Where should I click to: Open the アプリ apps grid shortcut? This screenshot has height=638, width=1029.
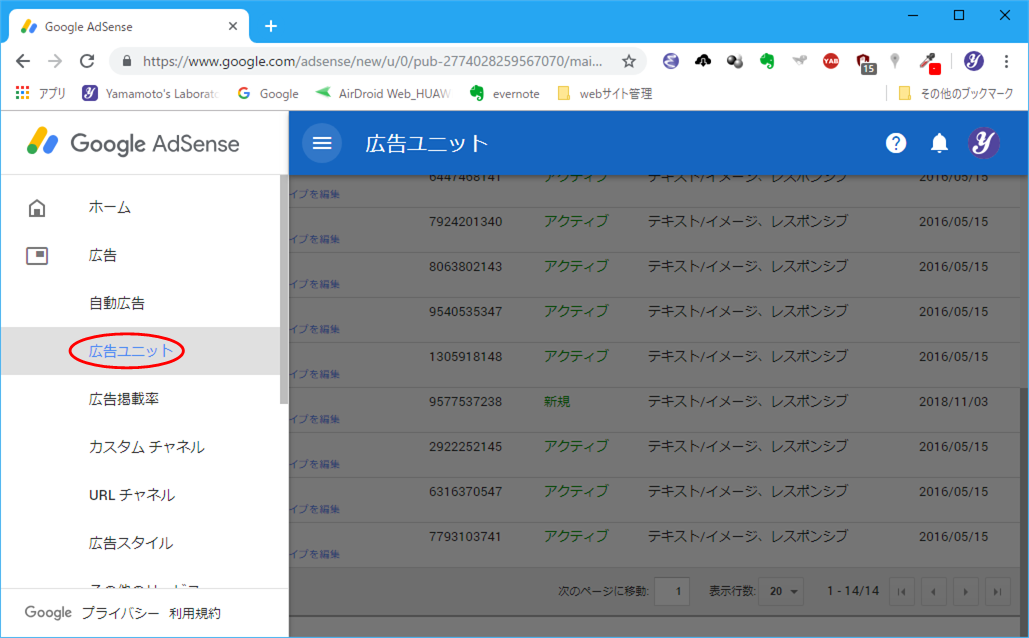coord(41,93)
